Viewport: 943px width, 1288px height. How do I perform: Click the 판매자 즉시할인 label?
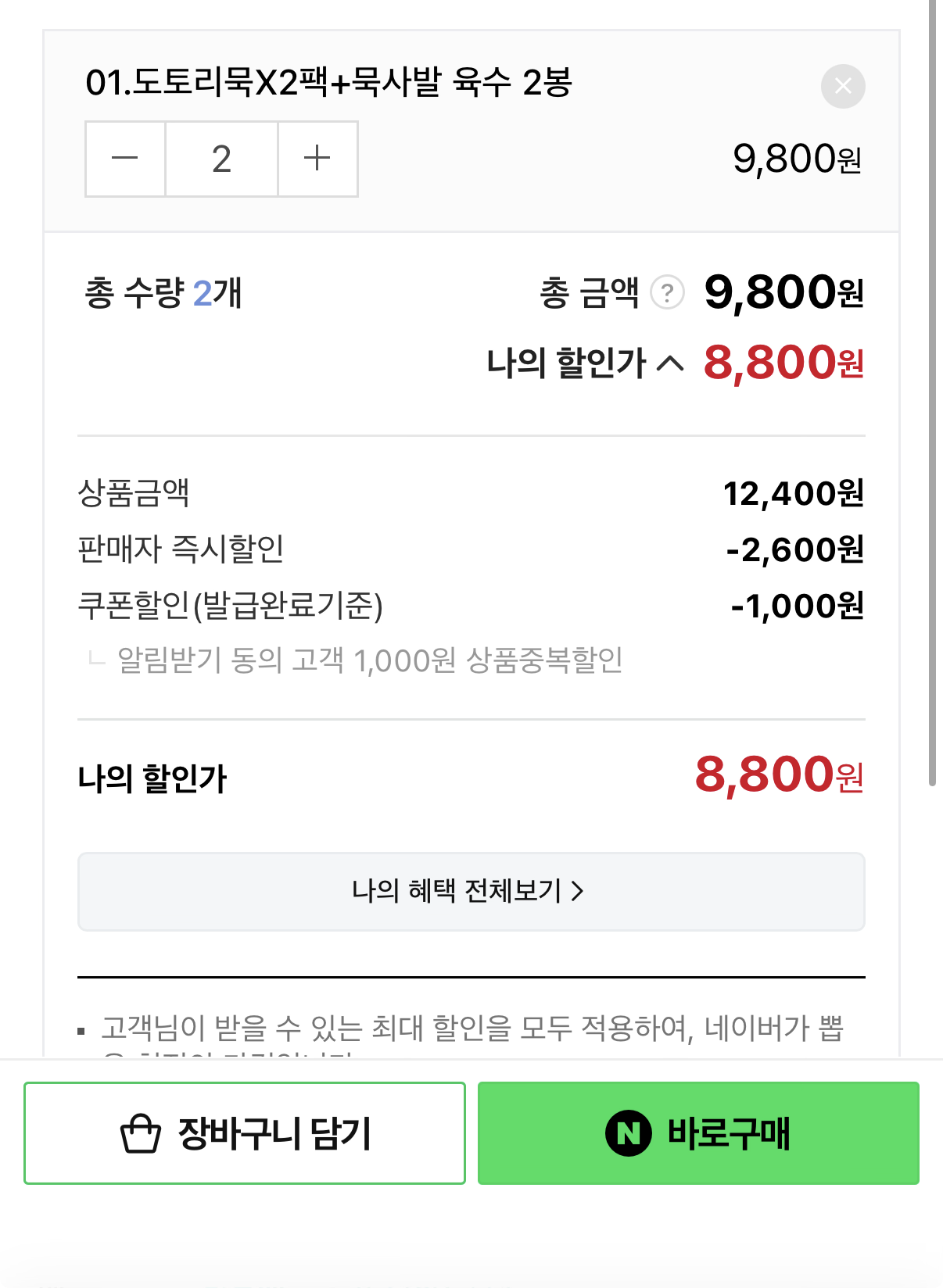pyautogui.click(x=181, y=549)
